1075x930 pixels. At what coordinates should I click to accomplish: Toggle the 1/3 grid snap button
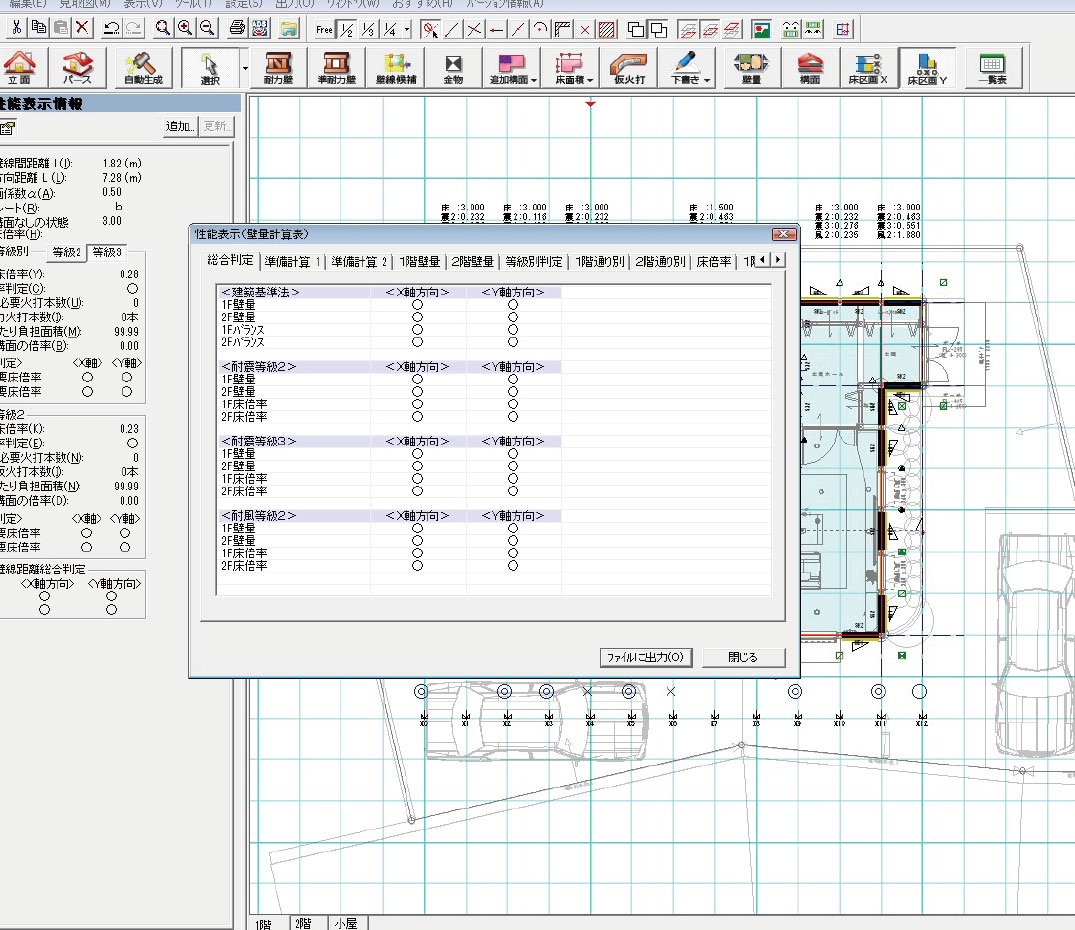click(369, 29)
